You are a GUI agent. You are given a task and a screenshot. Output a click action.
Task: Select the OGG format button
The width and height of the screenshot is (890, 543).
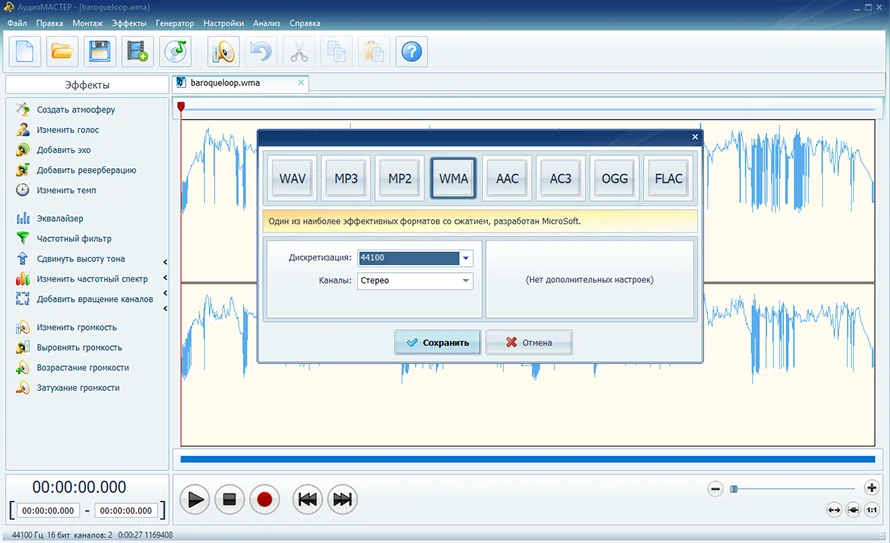pyautogui.click(x=615, y=179)
